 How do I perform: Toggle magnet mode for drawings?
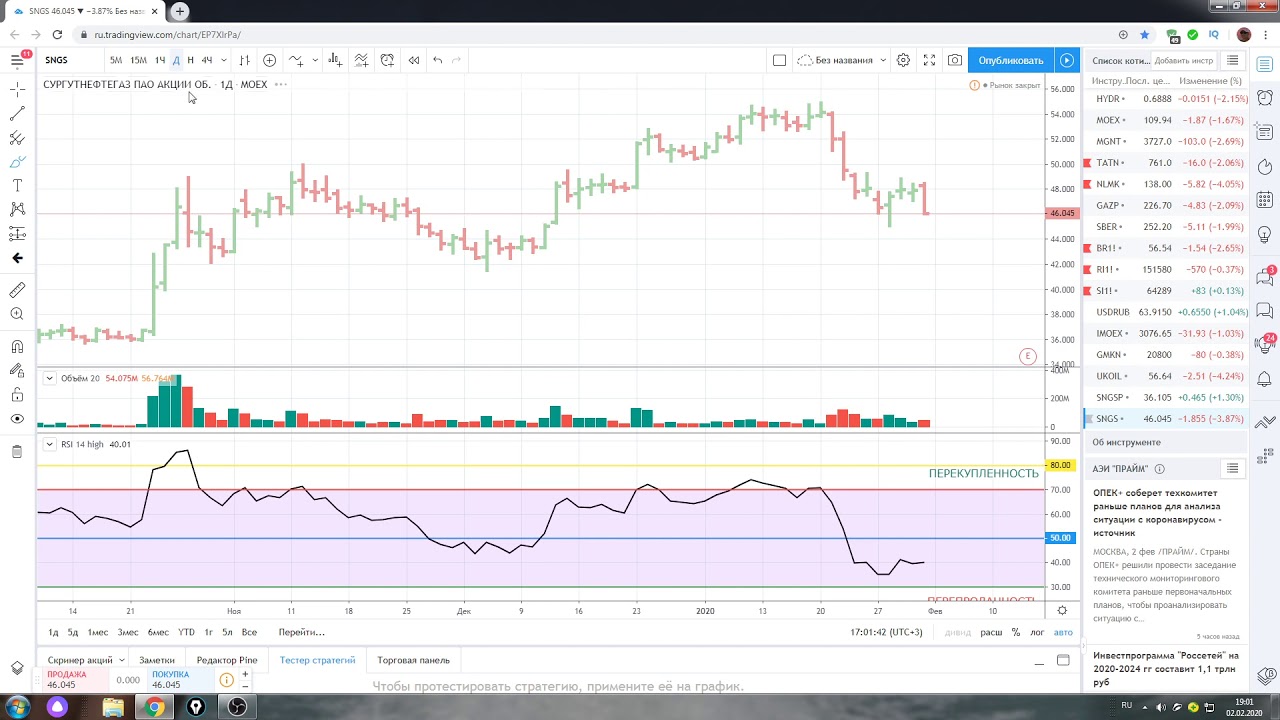tap(17, 347)
